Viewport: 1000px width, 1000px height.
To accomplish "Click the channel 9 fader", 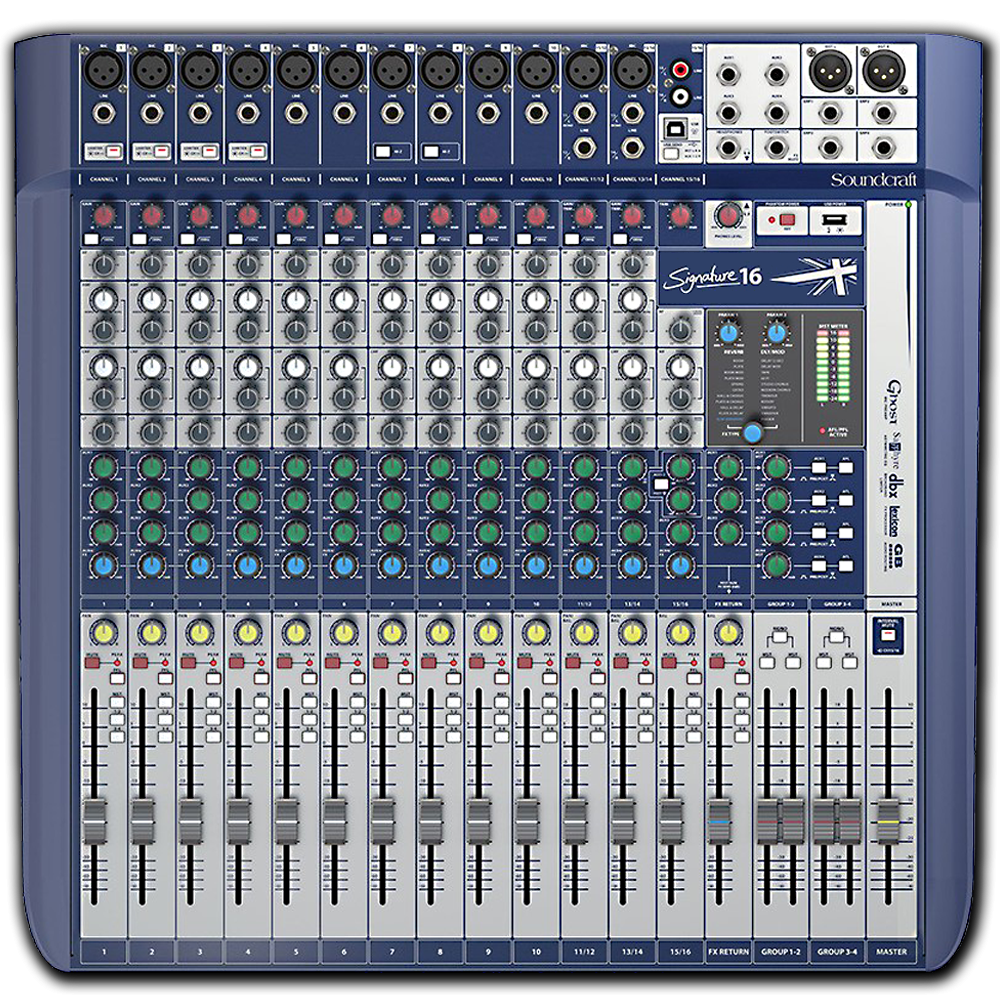I will tap(478, 821).
